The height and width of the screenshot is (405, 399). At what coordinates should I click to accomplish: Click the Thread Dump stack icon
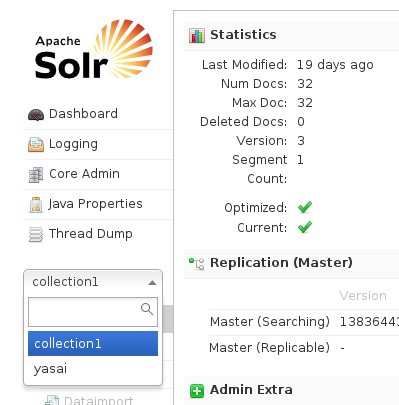coord(36,234)
